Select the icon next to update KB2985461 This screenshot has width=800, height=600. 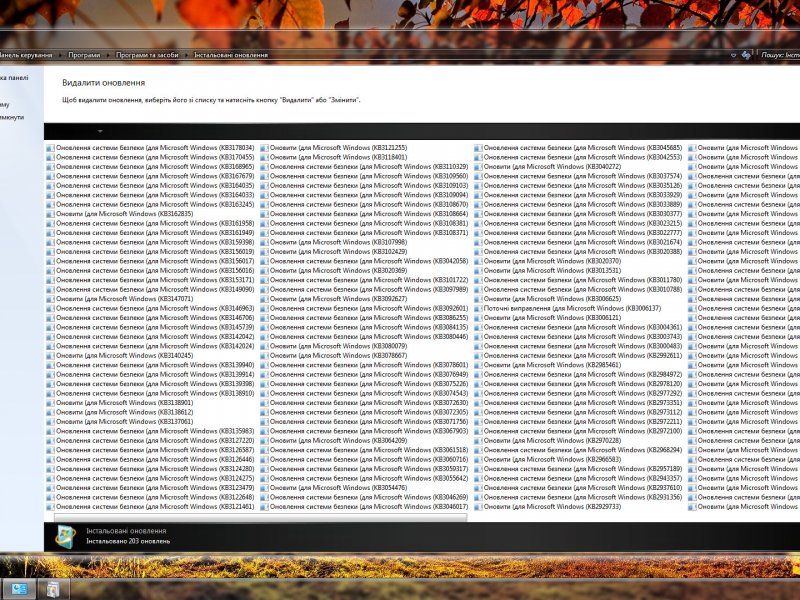pyautogui.click(x=478, y=365)
